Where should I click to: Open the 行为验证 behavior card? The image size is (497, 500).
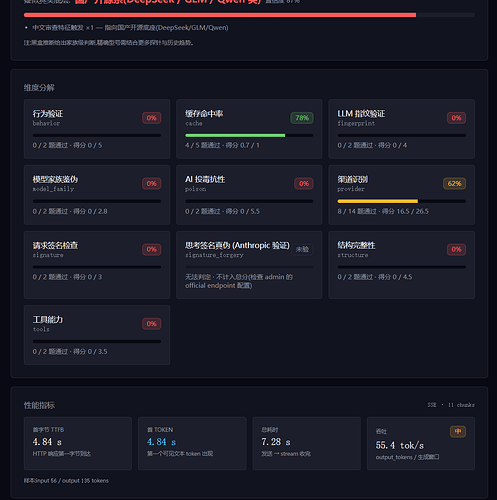pos(97,129)
